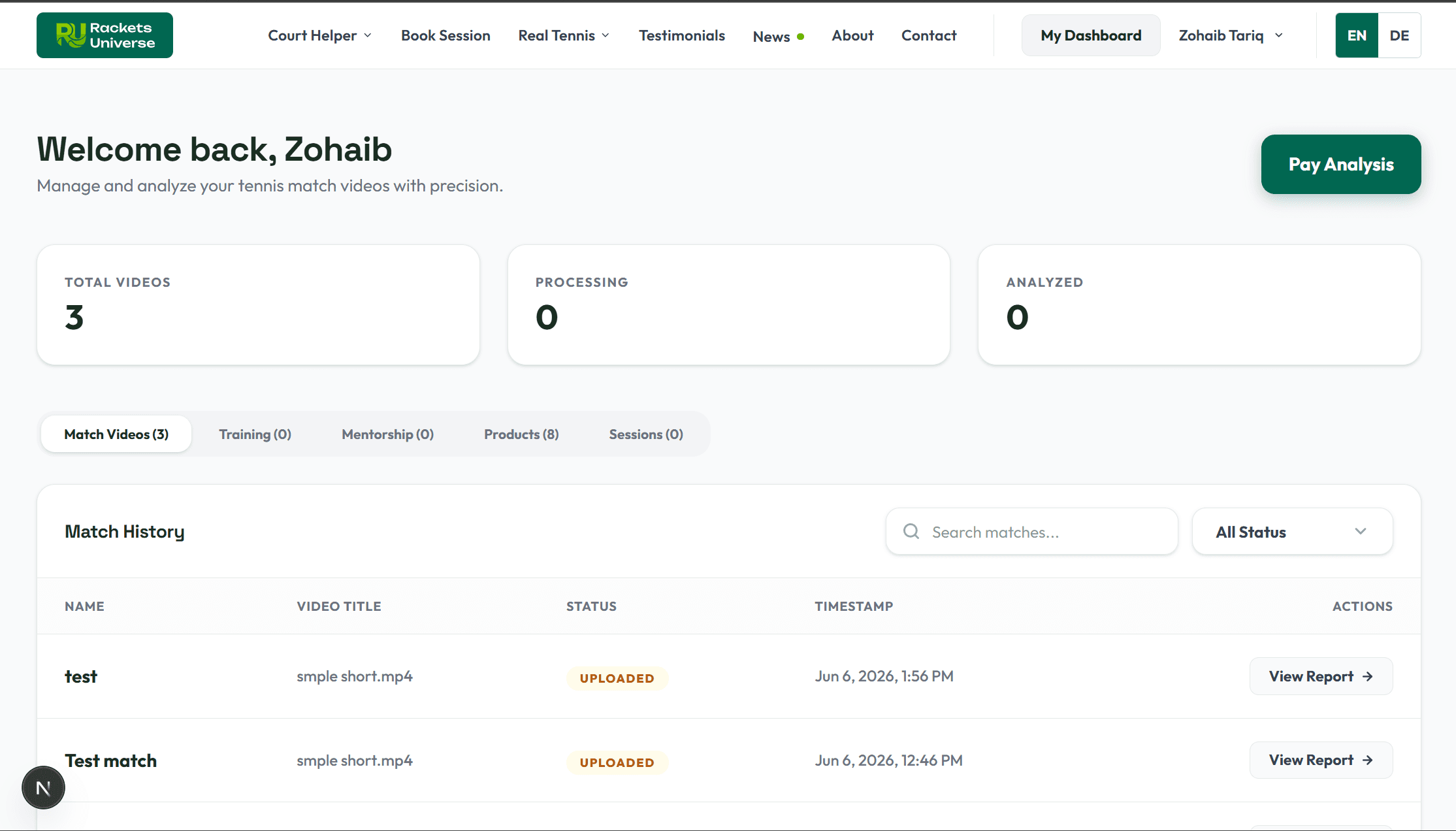1456x831 pixels.
Task: Select the Match Videos (3) tab
Action: click(116, 434)
